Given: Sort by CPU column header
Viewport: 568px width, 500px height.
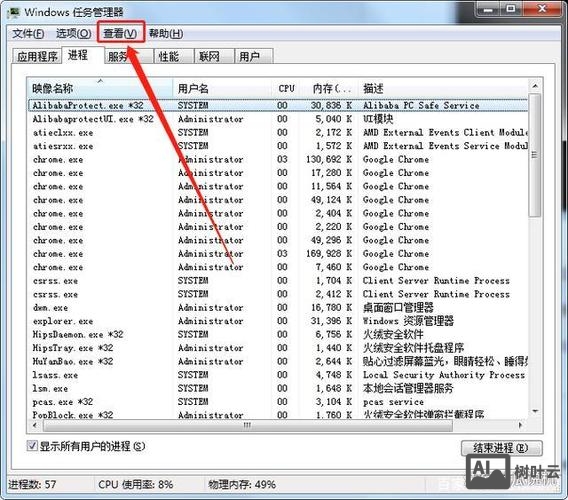Looking at the screenshot, I should [287, 88].
